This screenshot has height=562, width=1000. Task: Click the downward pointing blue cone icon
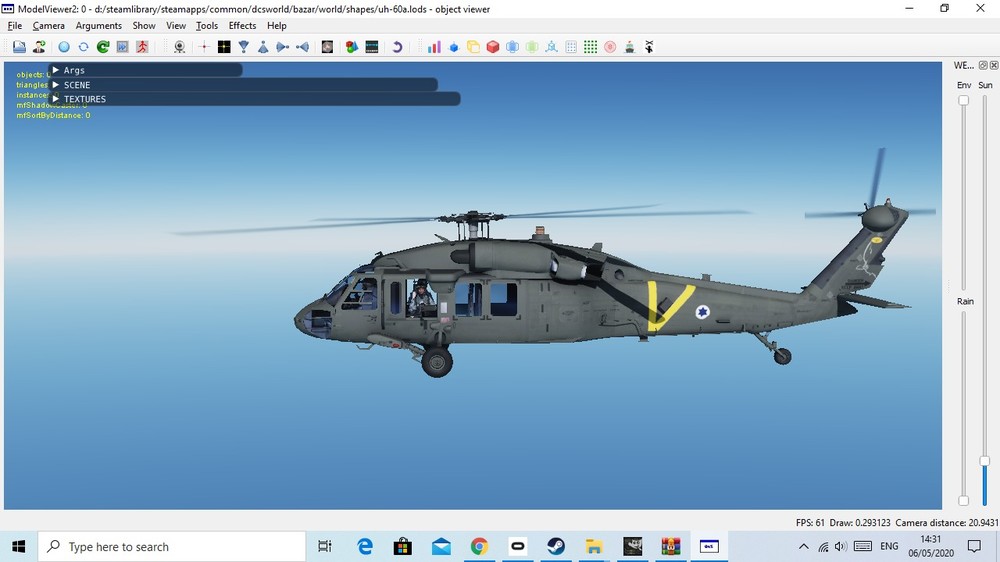[x=244, y=47]
